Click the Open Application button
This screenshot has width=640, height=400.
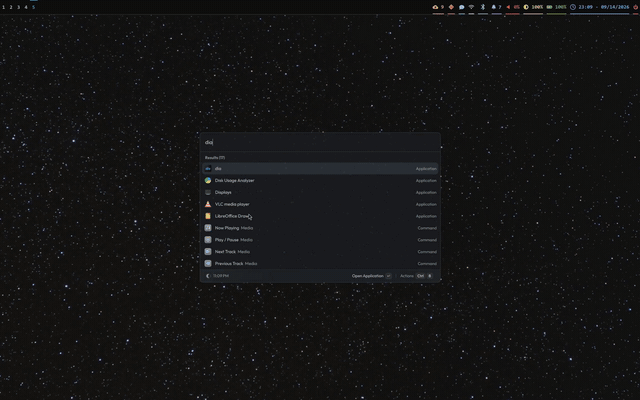(371, 276)
